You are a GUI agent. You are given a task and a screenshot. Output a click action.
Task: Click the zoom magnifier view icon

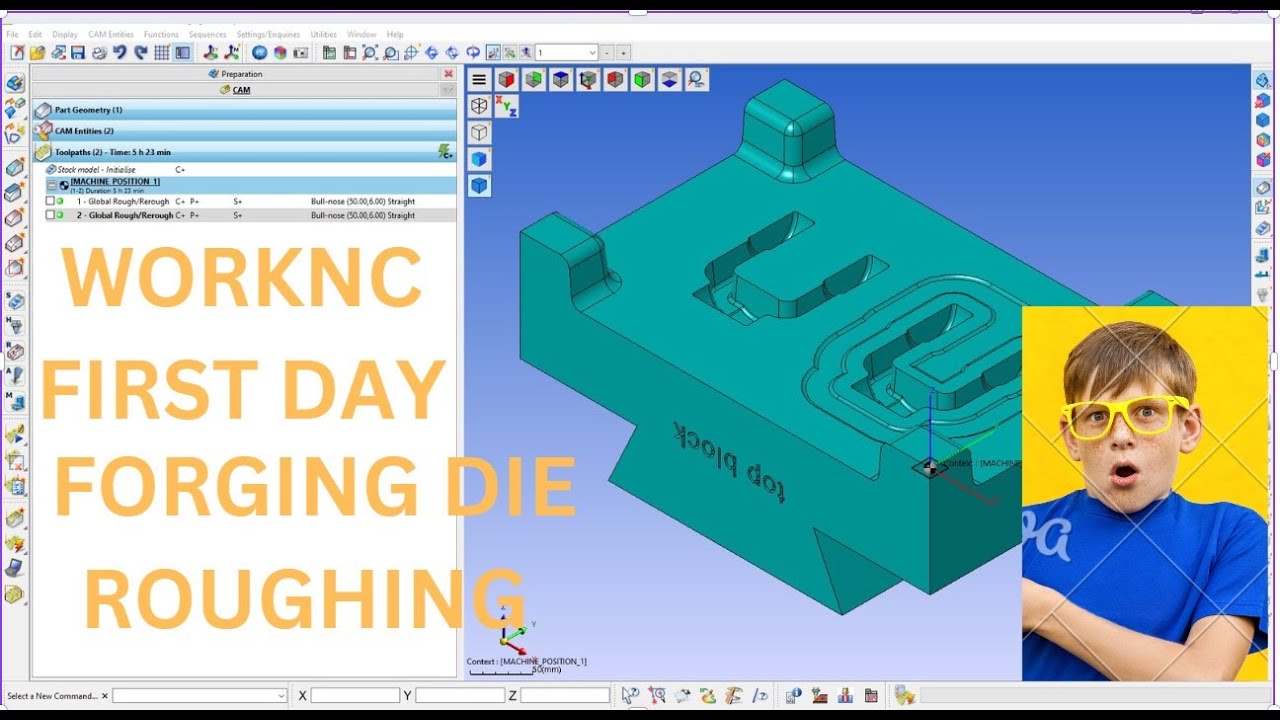[x=696, y=80]
